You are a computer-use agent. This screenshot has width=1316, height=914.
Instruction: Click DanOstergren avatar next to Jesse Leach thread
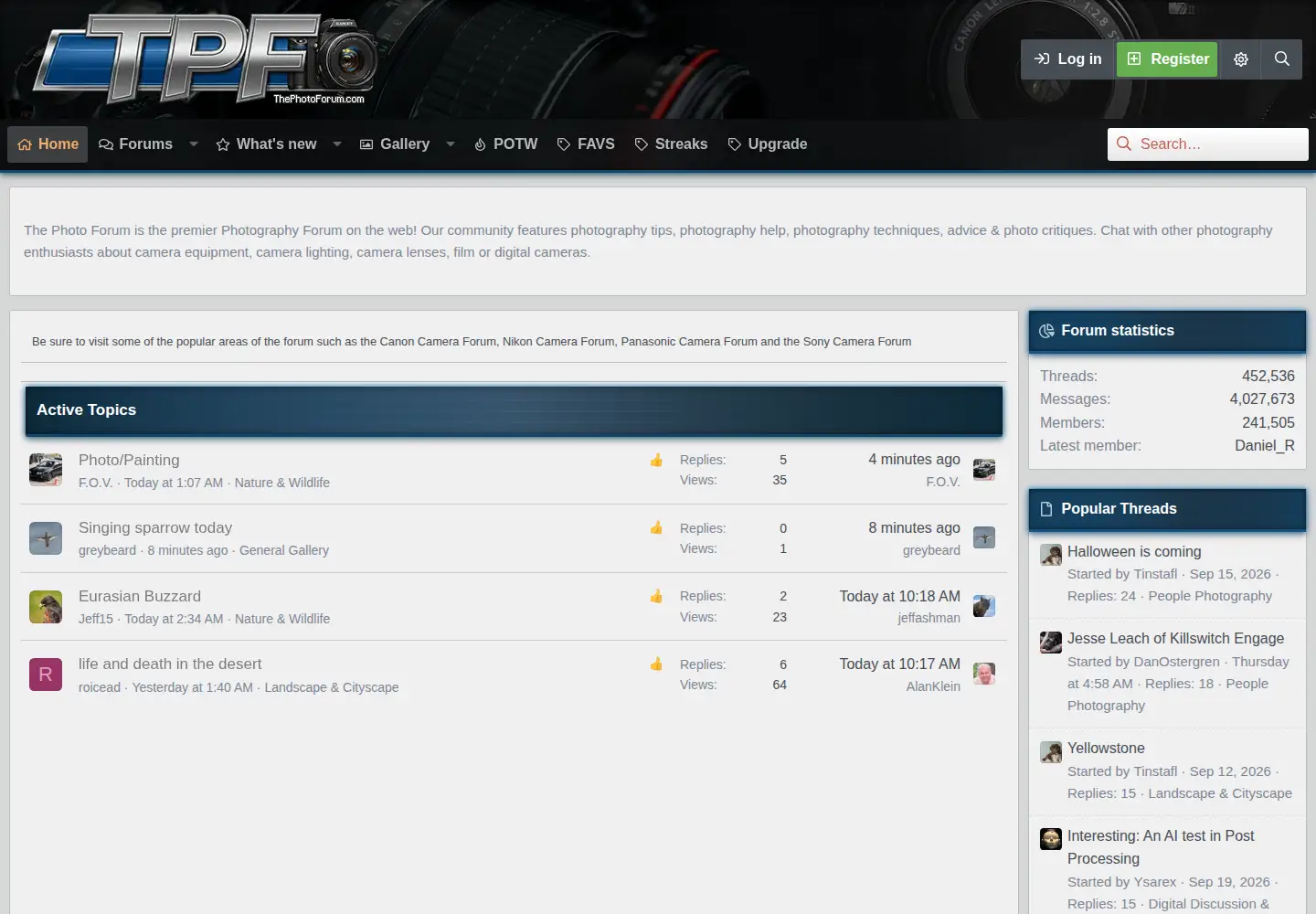tap(1051, 642)
